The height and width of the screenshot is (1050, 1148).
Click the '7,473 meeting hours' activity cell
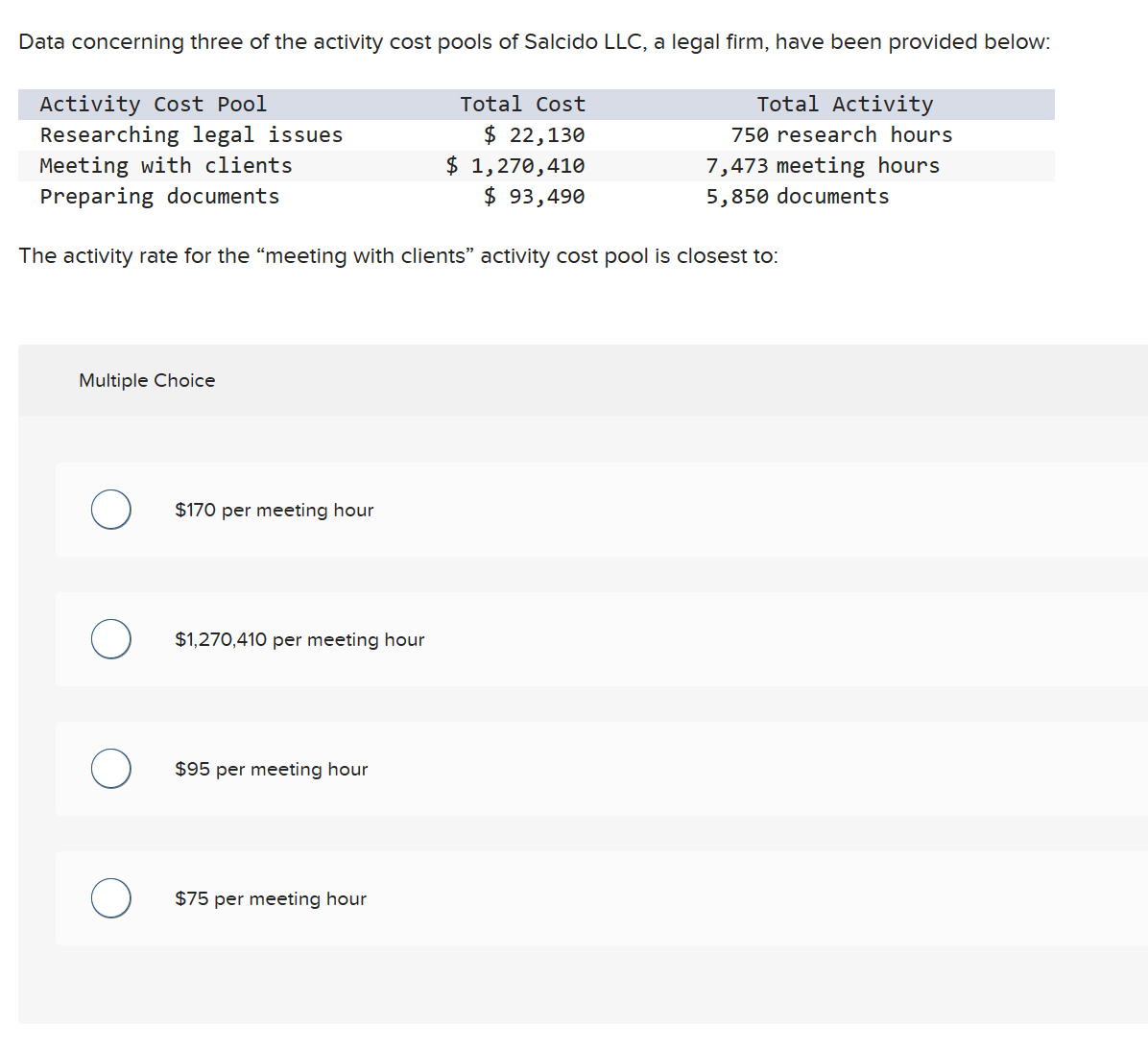point(823,165)
